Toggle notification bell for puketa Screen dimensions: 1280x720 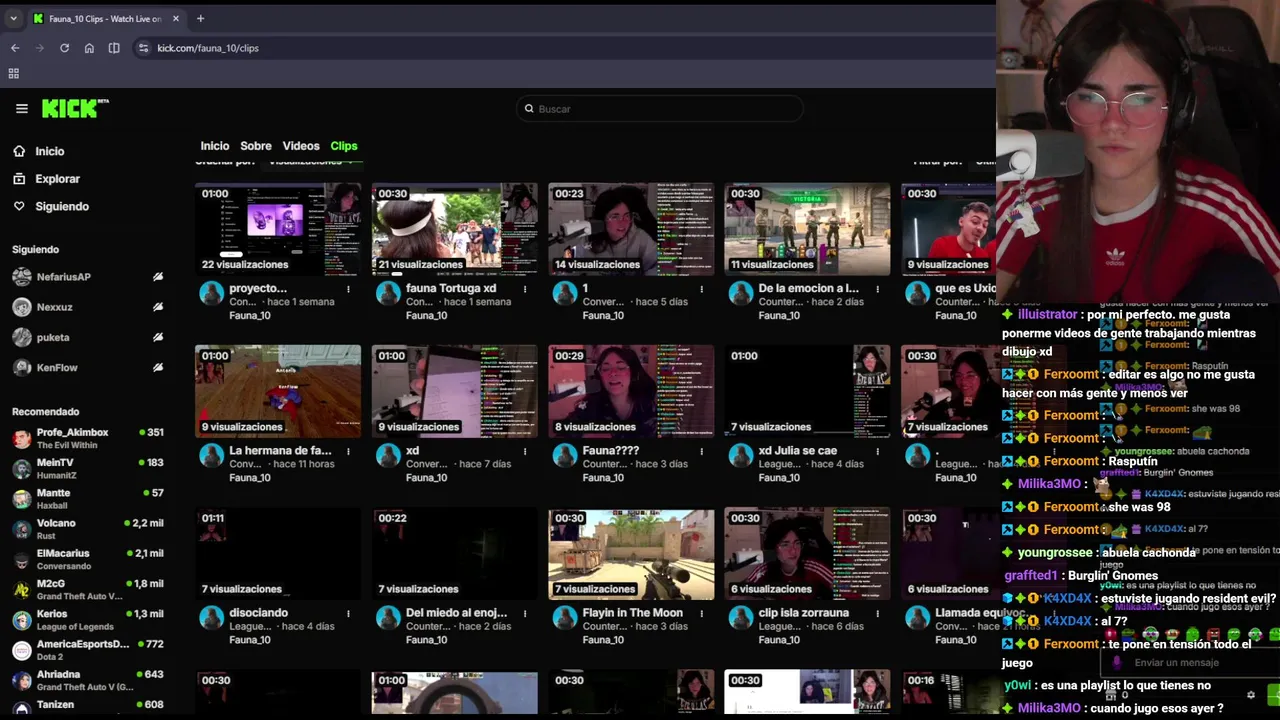158,337
